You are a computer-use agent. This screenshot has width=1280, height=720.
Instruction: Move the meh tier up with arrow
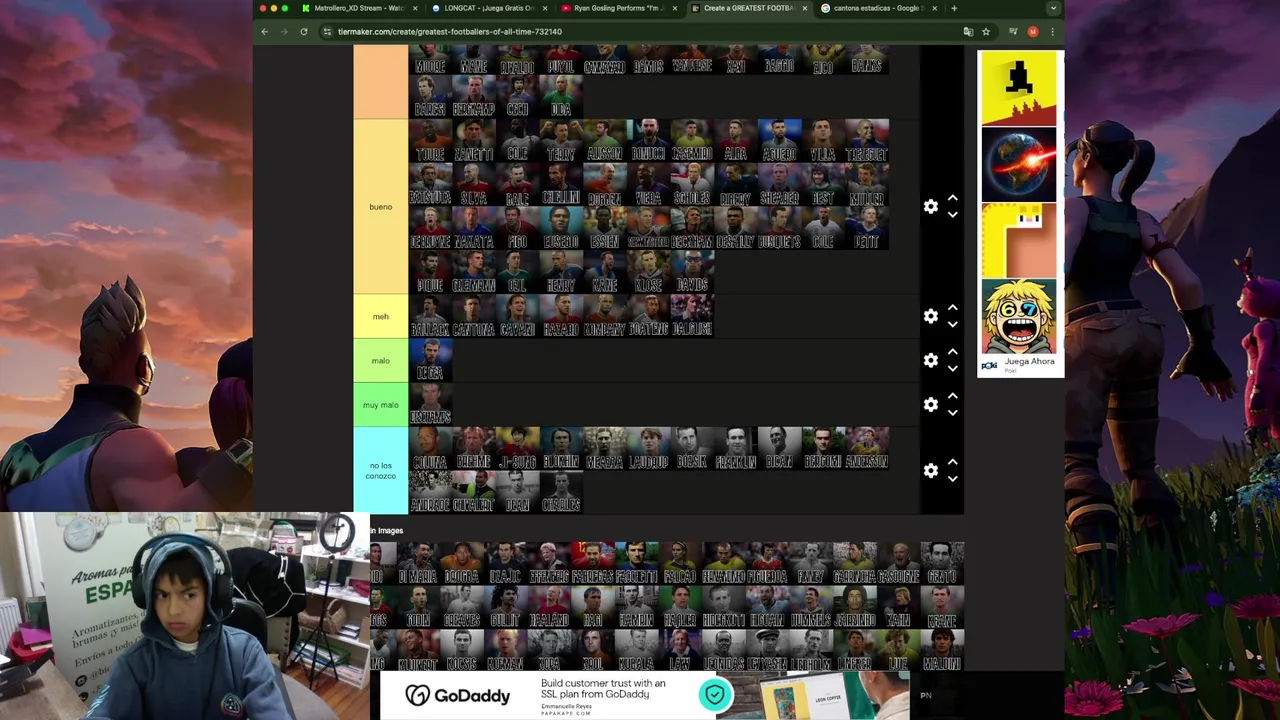953,308
